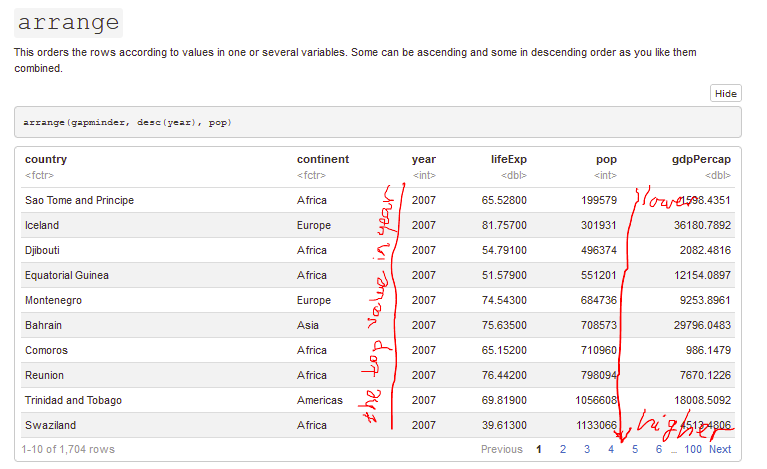Click the gdpPercap column header

coord(701,159)
